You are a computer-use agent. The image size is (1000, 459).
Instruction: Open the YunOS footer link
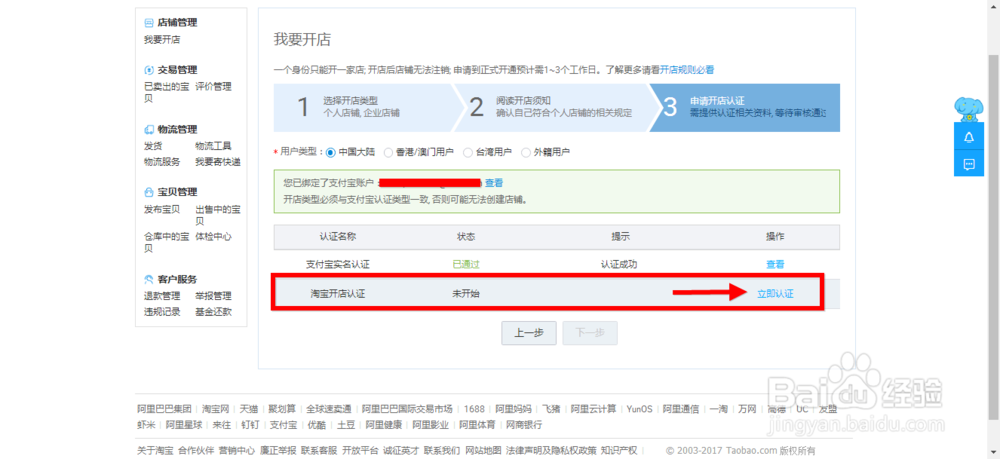(640, 409)
